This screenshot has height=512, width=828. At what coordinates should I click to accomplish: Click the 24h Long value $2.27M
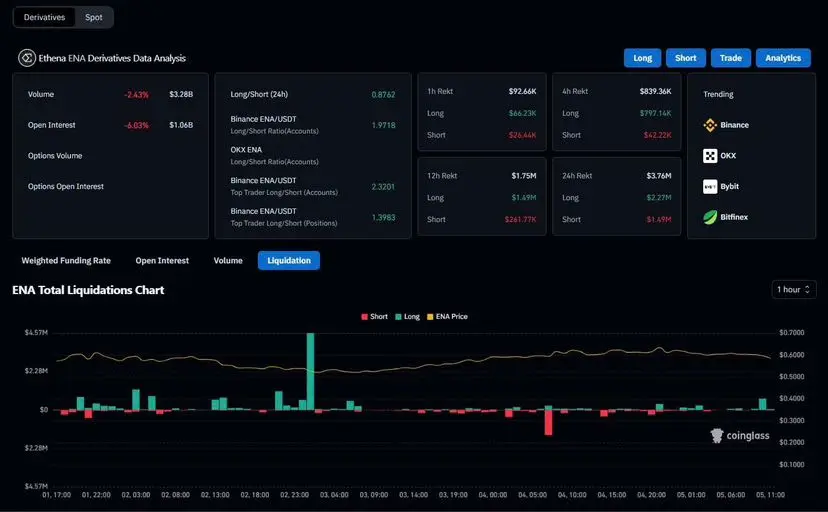click(659, 197)
